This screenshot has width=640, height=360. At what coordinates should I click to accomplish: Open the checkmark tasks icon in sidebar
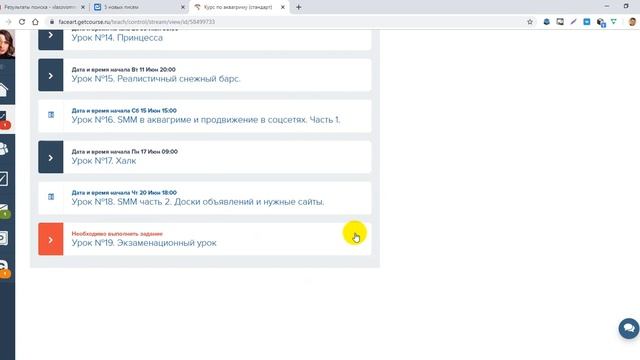(x=4, y=179)
